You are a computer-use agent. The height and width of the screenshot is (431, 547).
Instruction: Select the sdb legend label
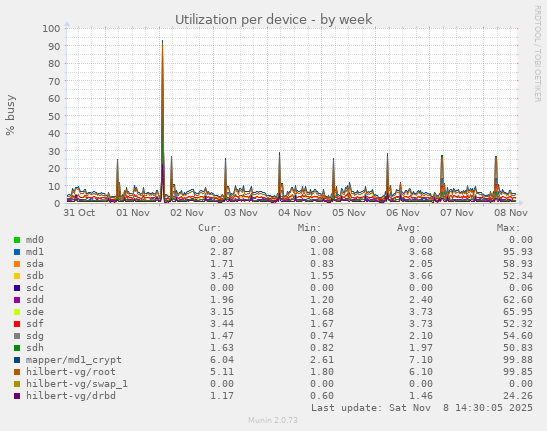(35, 276)
